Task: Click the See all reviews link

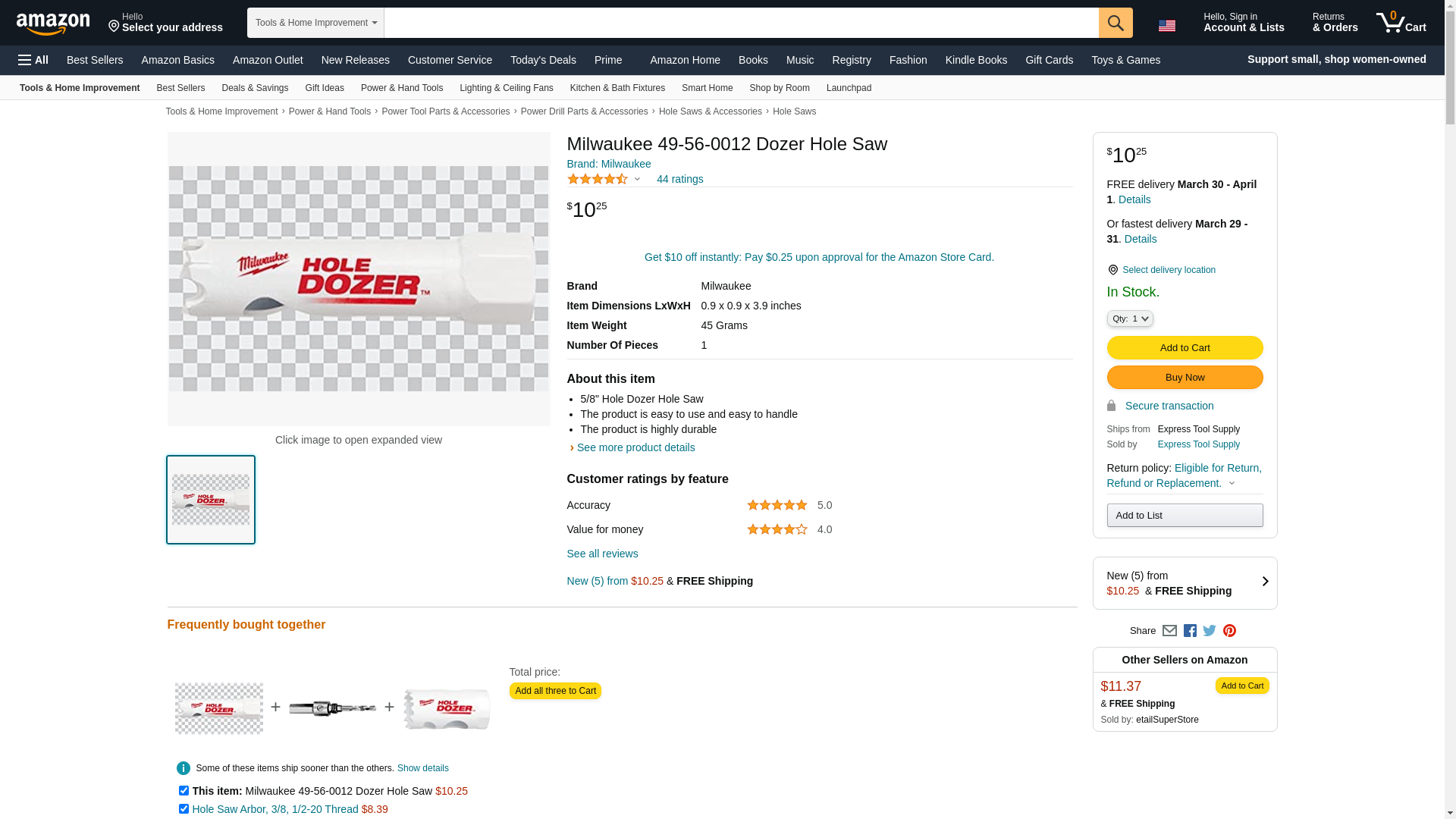Action: (602, 554)
